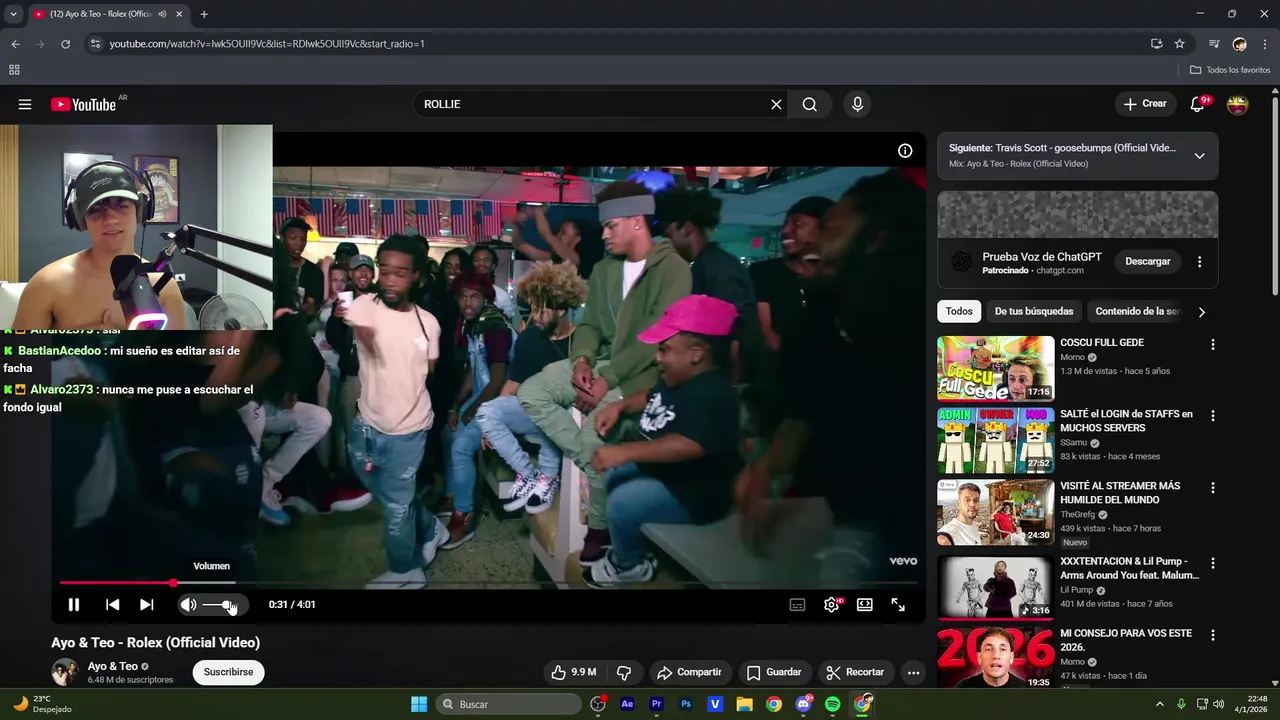
Task: Open Premiere Pro from the taskbar
Action: click(657, 704)
